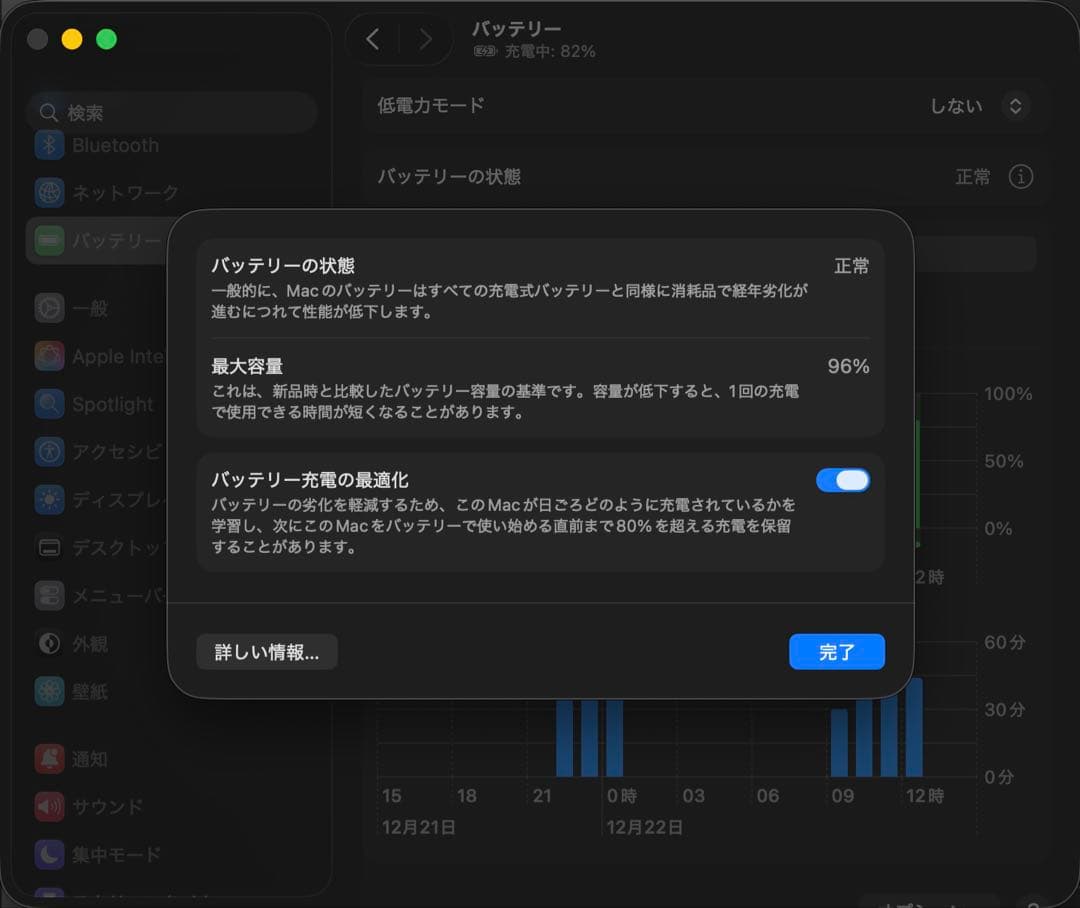
Task: Select the 集中モード moon icon
Action: tap(49, 854)
